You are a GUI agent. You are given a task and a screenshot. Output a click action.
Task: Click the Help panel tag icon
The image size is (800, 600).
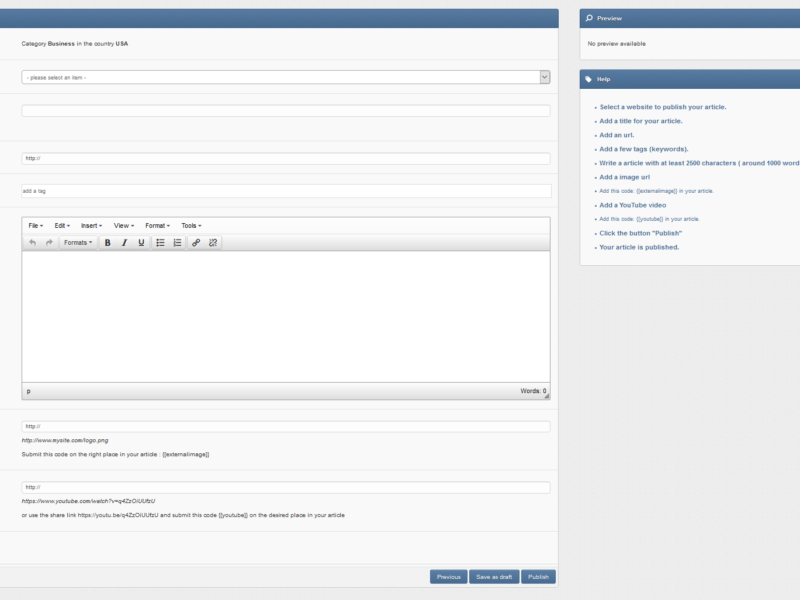point(589,79)
